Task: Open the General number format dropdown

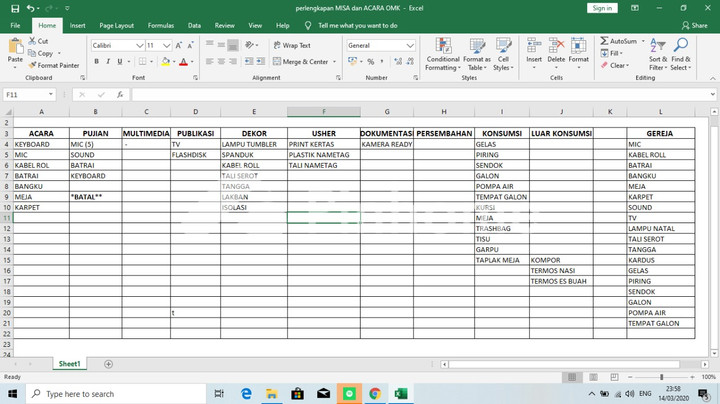Action: click(x=411, y=45)
